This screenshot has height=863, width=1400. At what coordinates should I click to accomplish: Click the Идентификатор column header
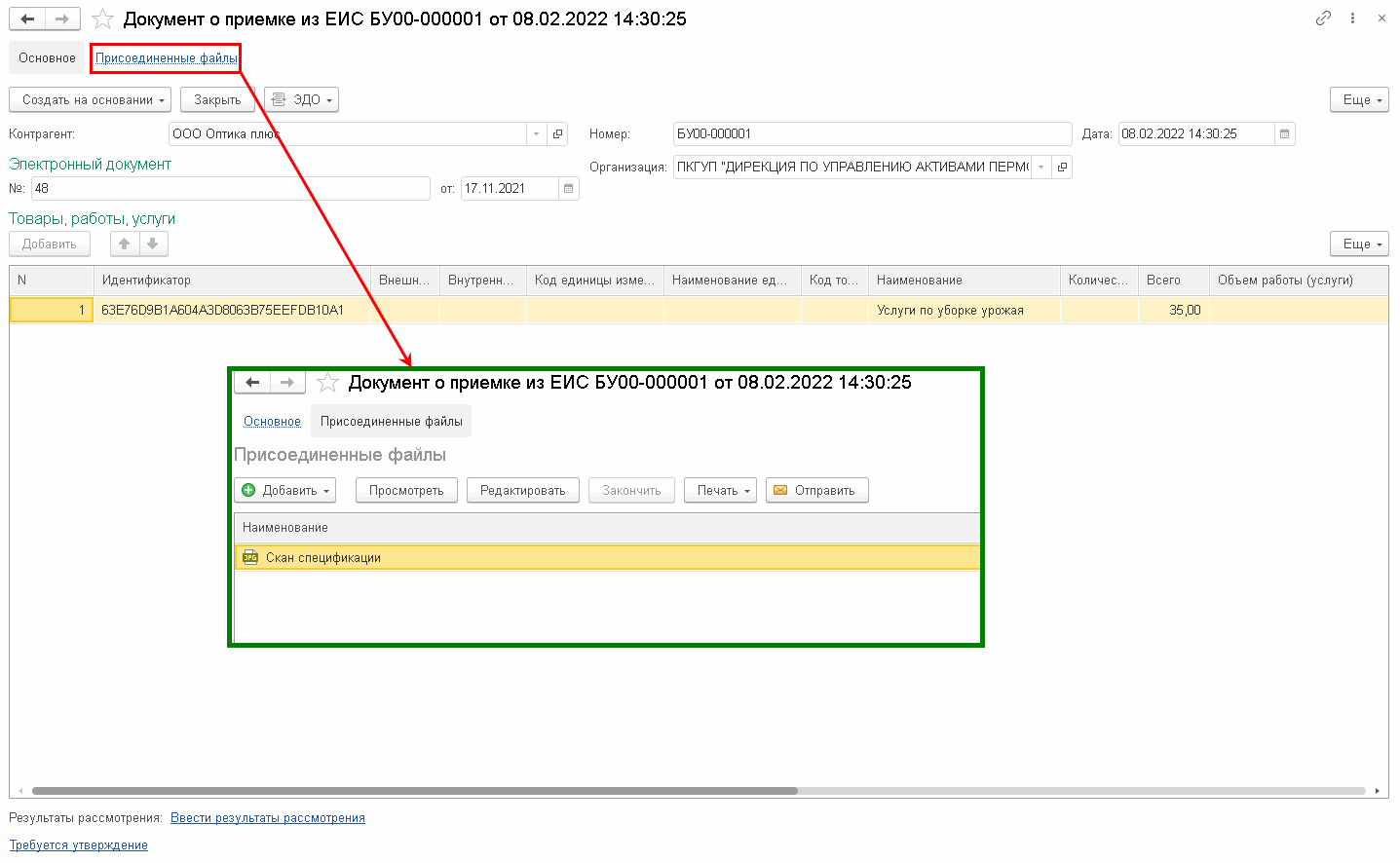point(232,281)
